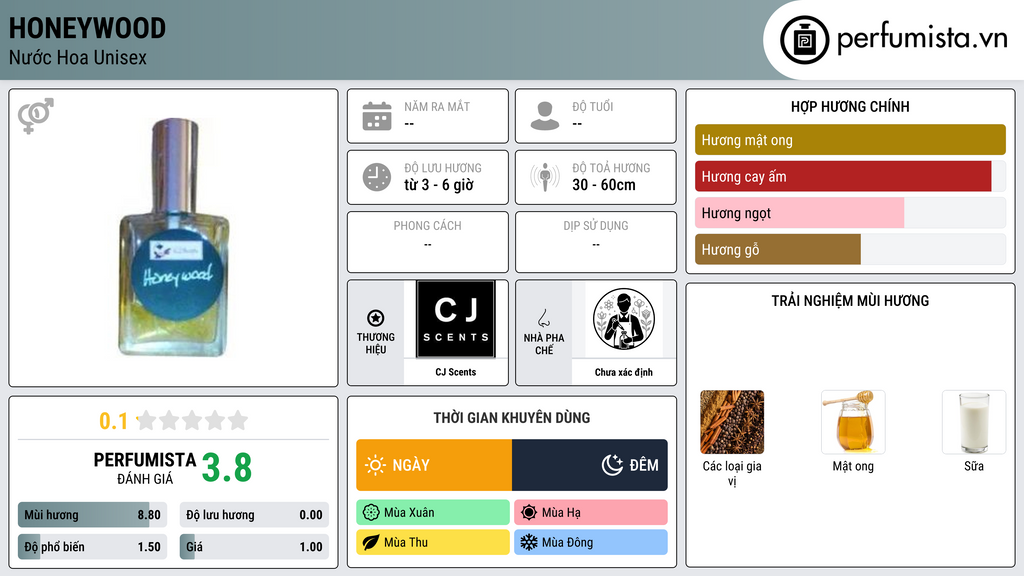1024x576 pixels.
Task: Open the CJ Scents brand name link
Action: (x=456, y=372)
